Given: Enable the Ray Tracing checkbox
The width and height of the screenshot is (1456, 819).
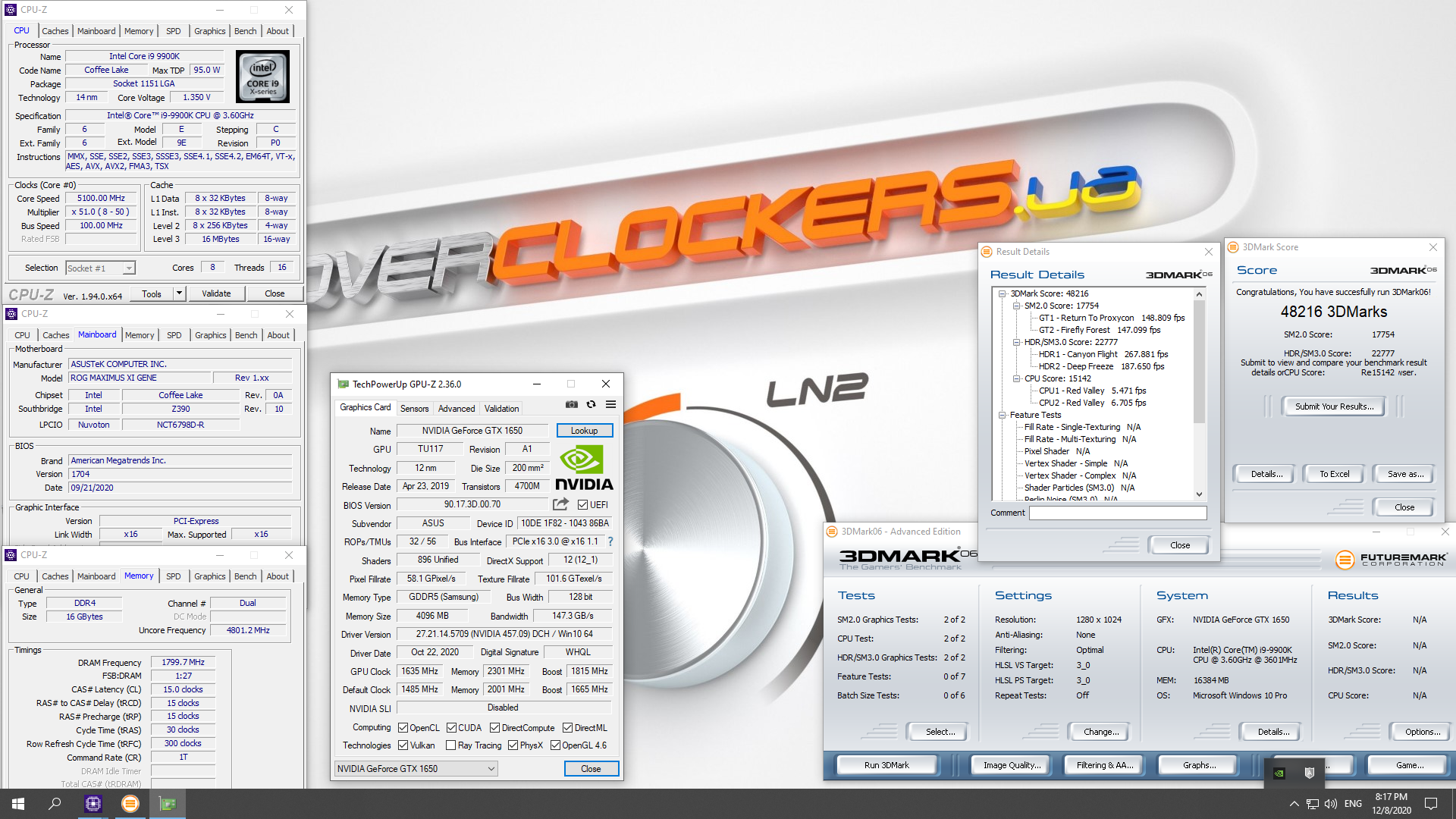Looking at the screenshot, I should coord(450,745).
